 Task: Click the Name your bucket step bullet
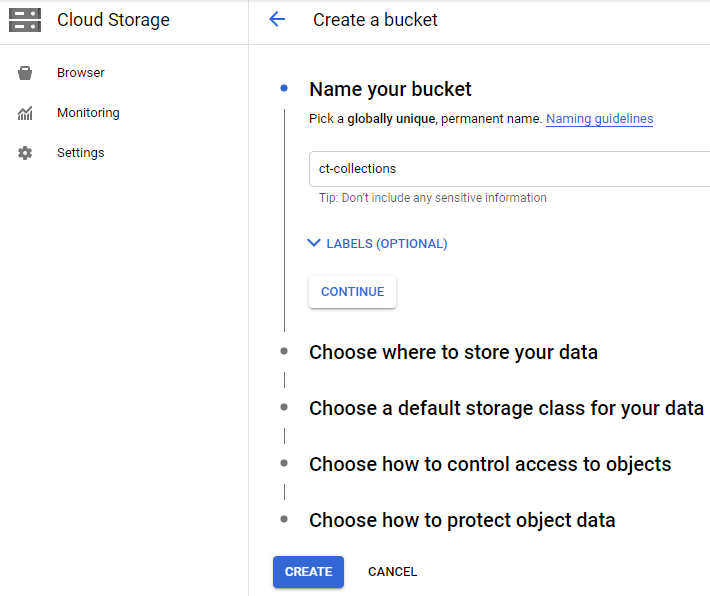284,88
